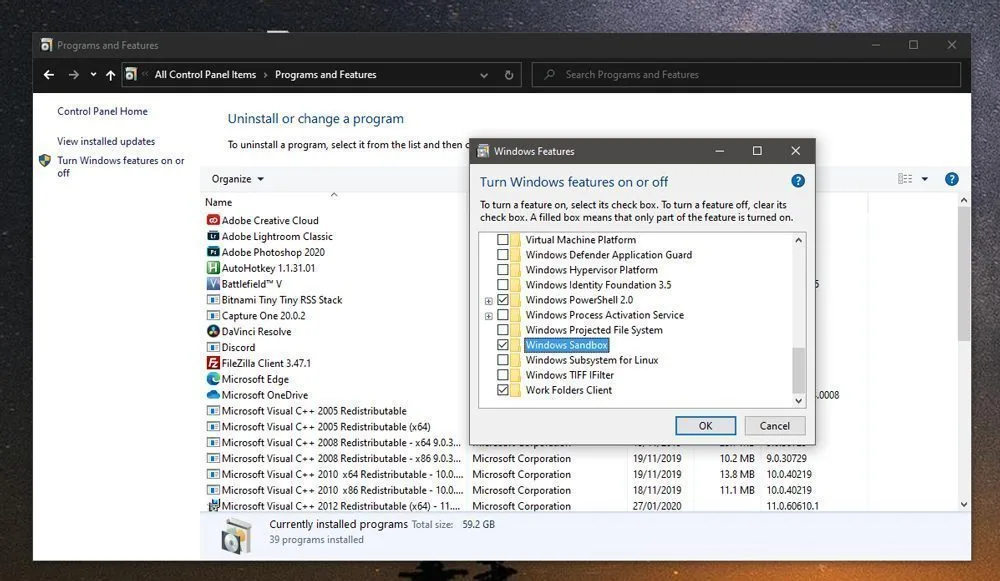
Task: Enable the Windows Hypervisor Platform checkbox
Action: point(503,270)
